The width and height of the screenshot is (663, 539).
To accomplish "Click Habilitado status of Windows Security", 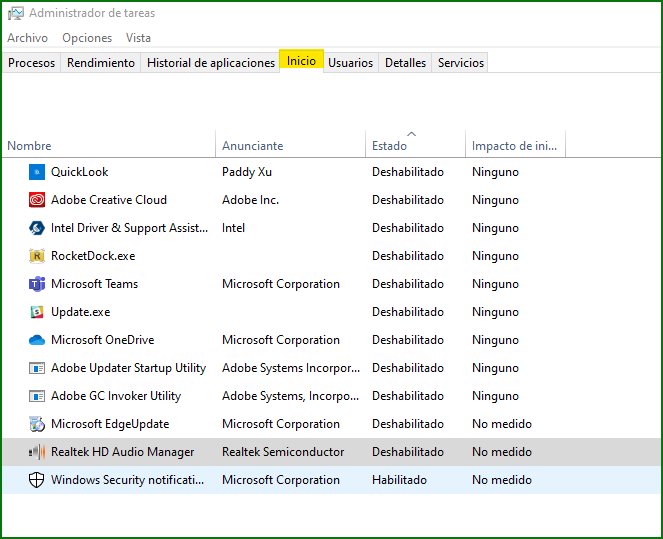I will tap(399, 480).
